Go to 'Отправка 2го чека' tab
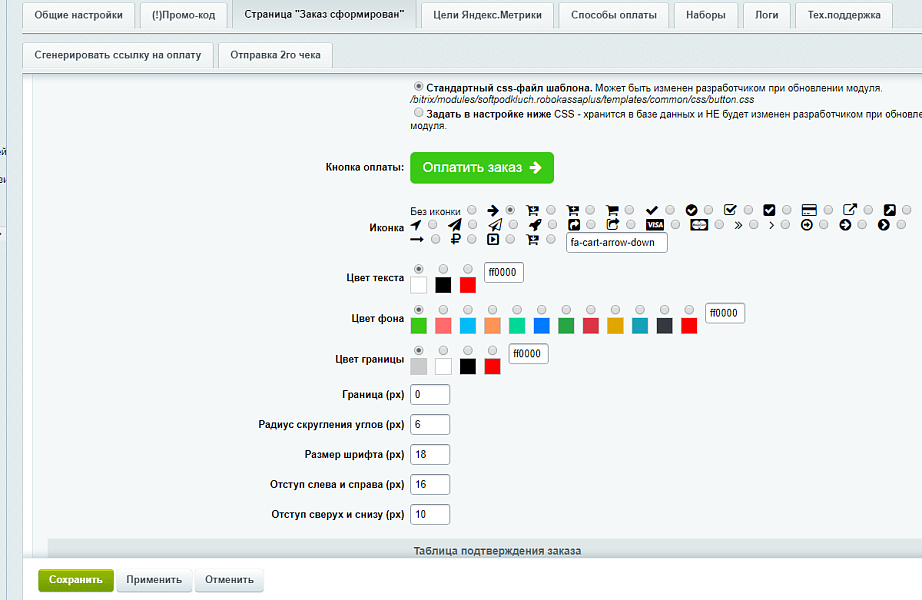 [x=275, y=55]
